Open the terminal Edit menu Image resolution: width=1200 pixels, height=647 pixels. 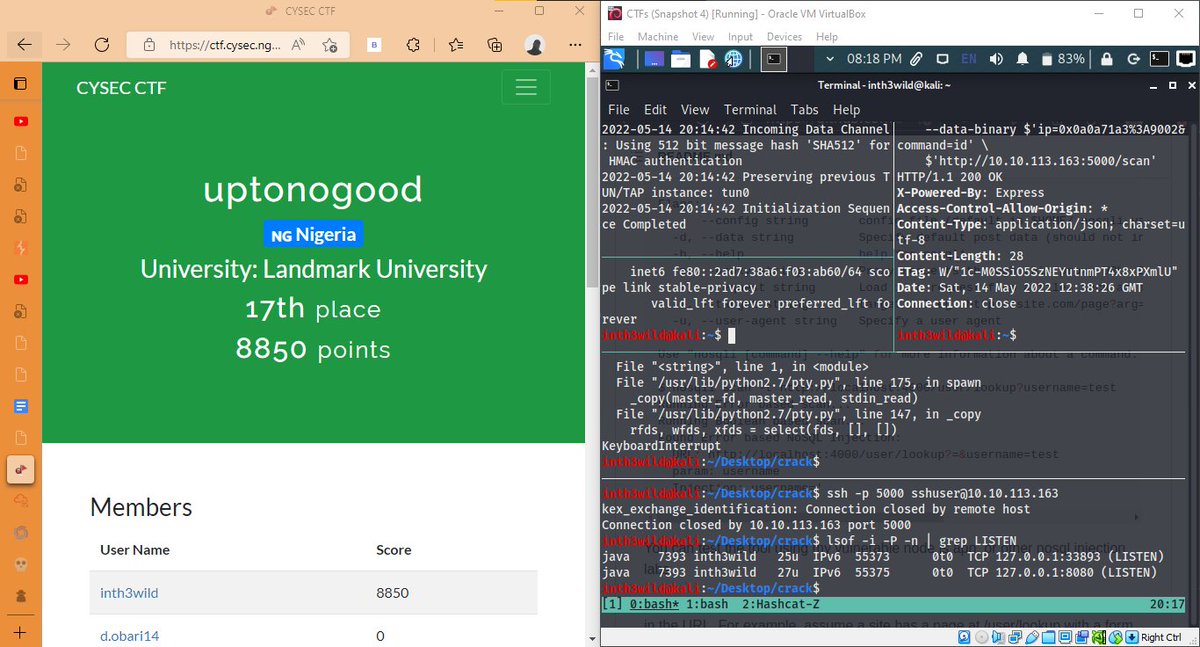tap(655, 110)
